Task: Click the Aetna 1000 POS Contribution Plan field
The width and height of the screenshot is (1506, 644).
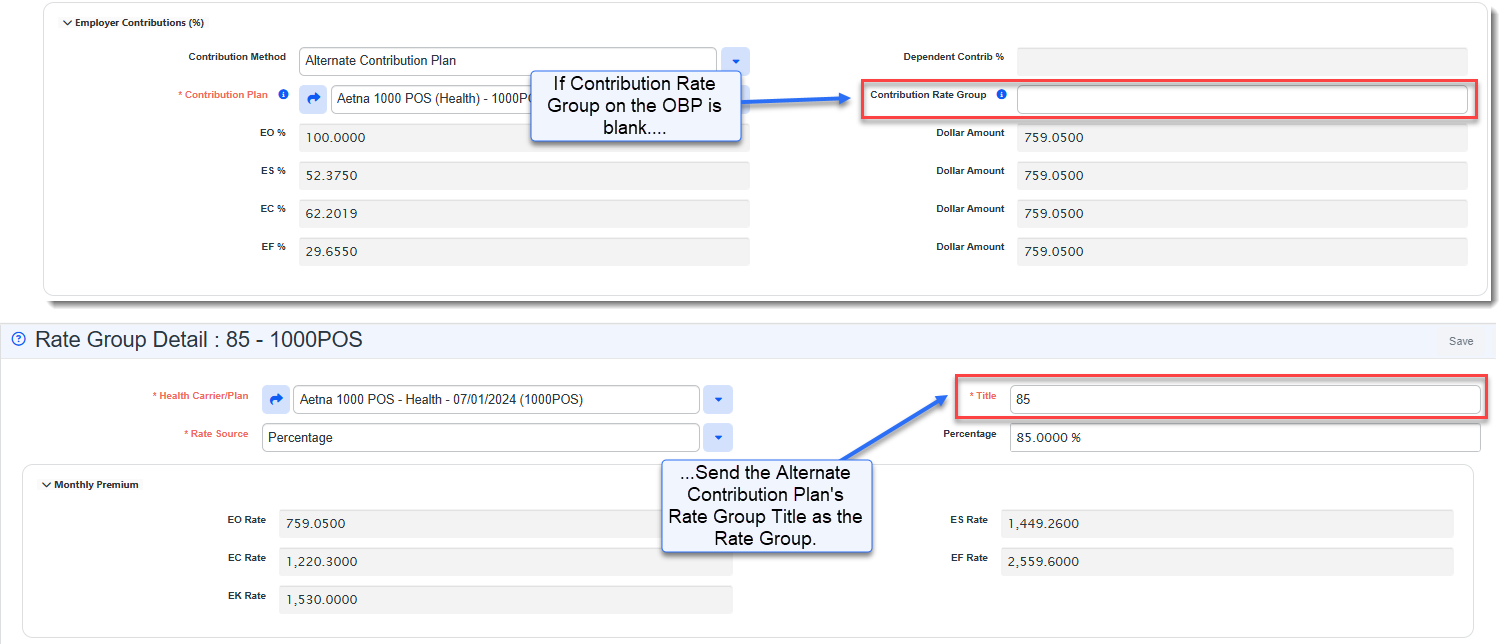Action: (x=432, y=99)
